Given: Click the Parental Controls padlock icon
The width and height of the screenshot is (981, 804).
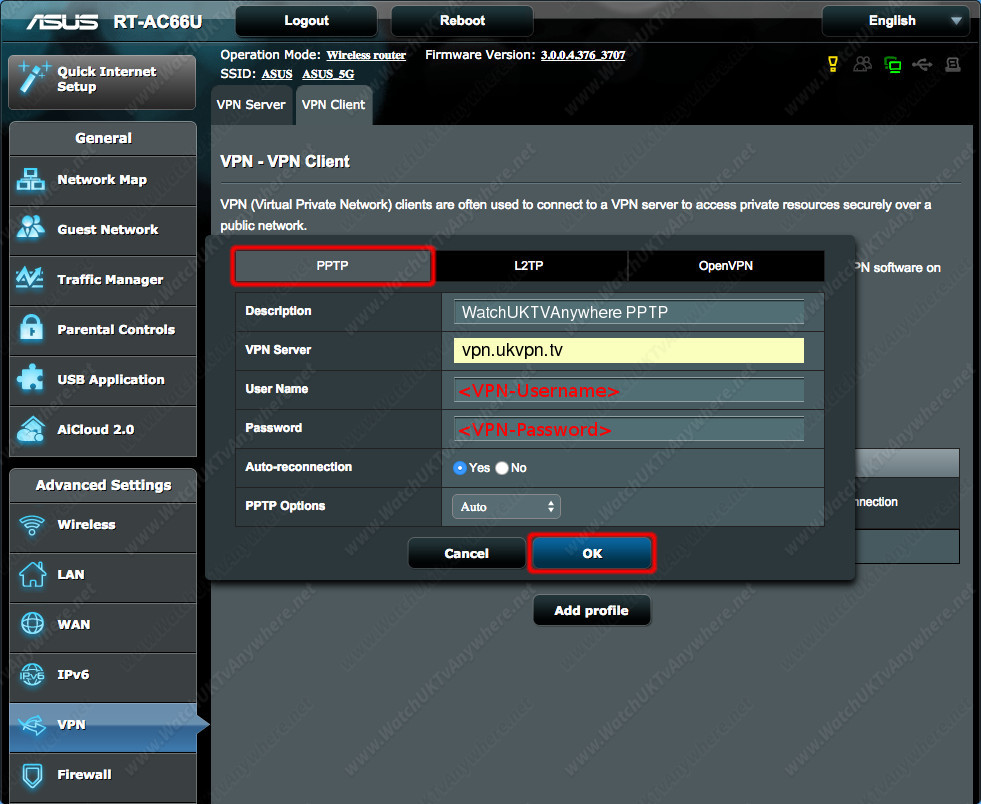Looking at the screenshot, I should [31, 327].
